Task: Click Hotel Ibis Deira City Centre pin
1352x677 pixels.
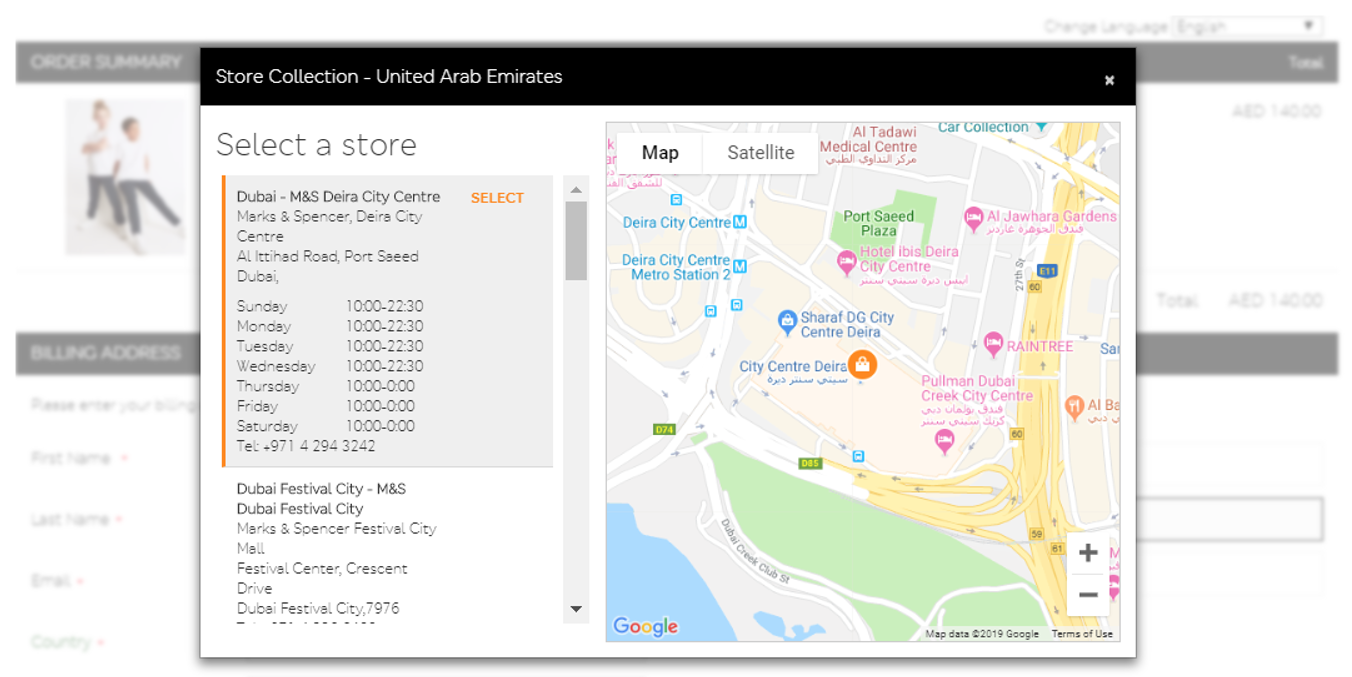Action: point(846,264)
